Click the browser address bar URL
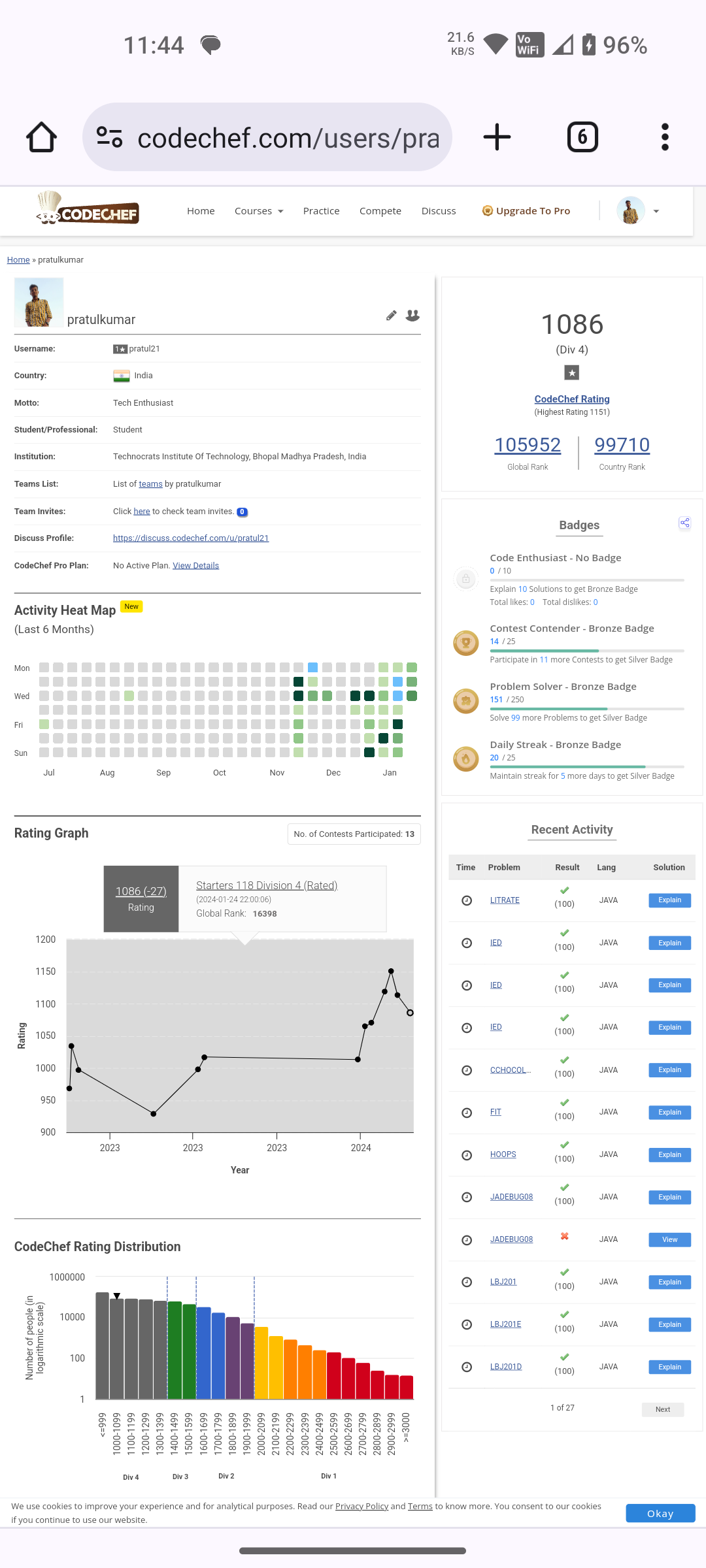 (288, 137)
